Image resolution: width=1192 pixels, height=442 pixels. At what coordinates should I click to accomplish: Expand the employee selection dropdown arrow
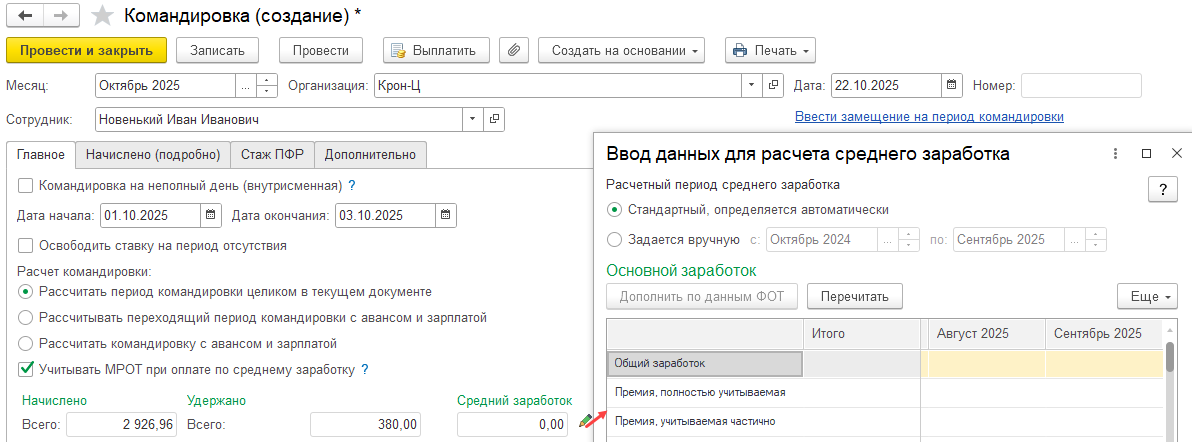(x=473, y=120)
